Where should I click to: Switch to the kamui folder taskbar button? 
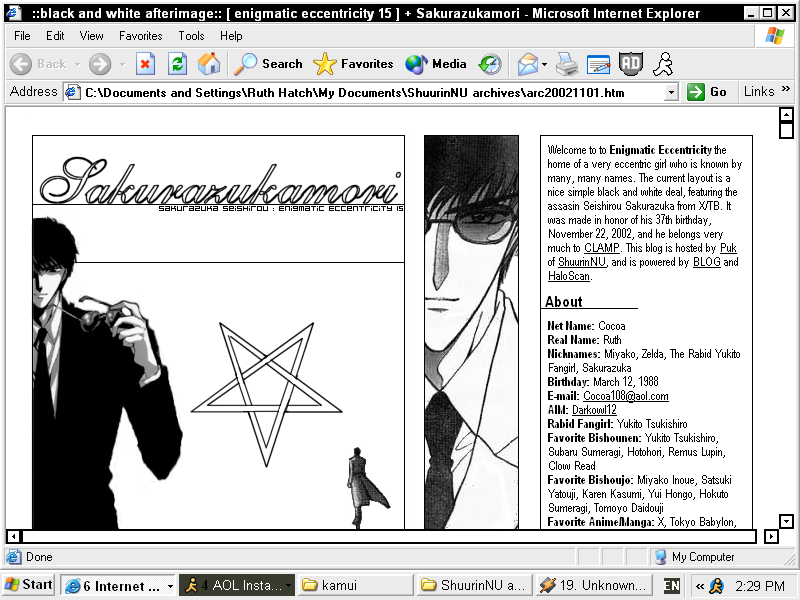[x=355, y=585]
